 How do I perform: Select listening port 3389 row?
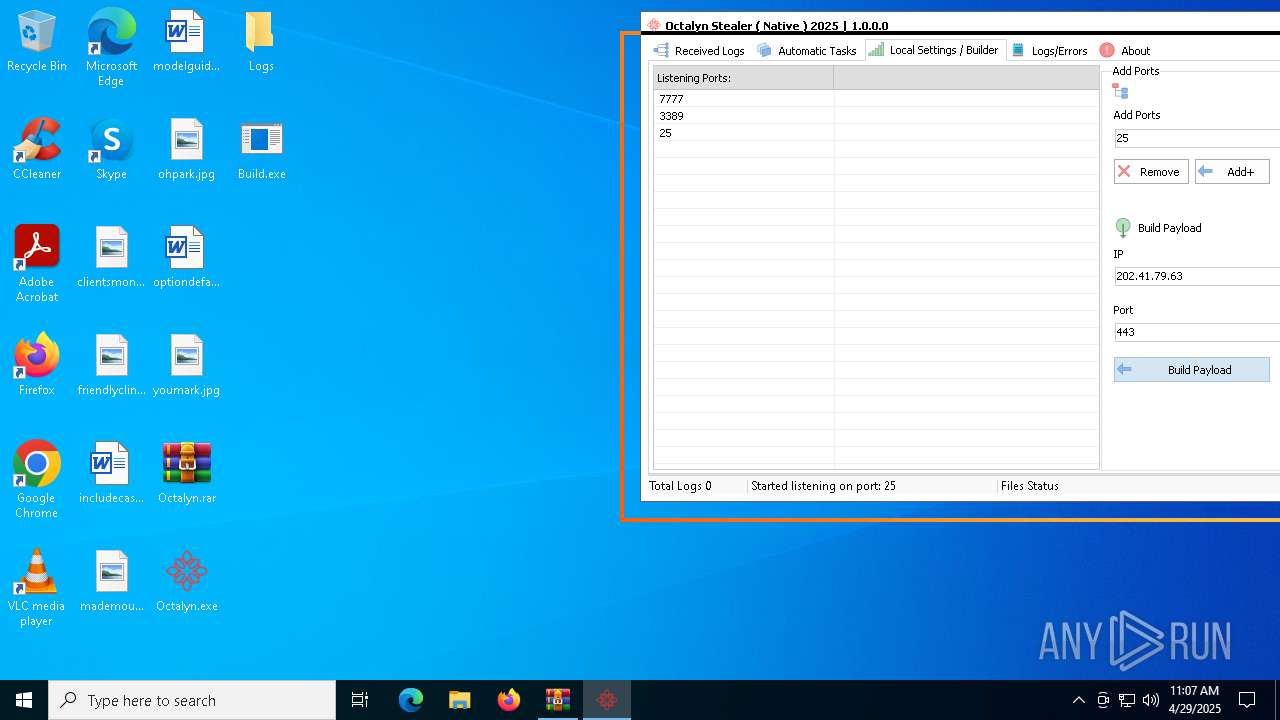[x=876, y=116]
